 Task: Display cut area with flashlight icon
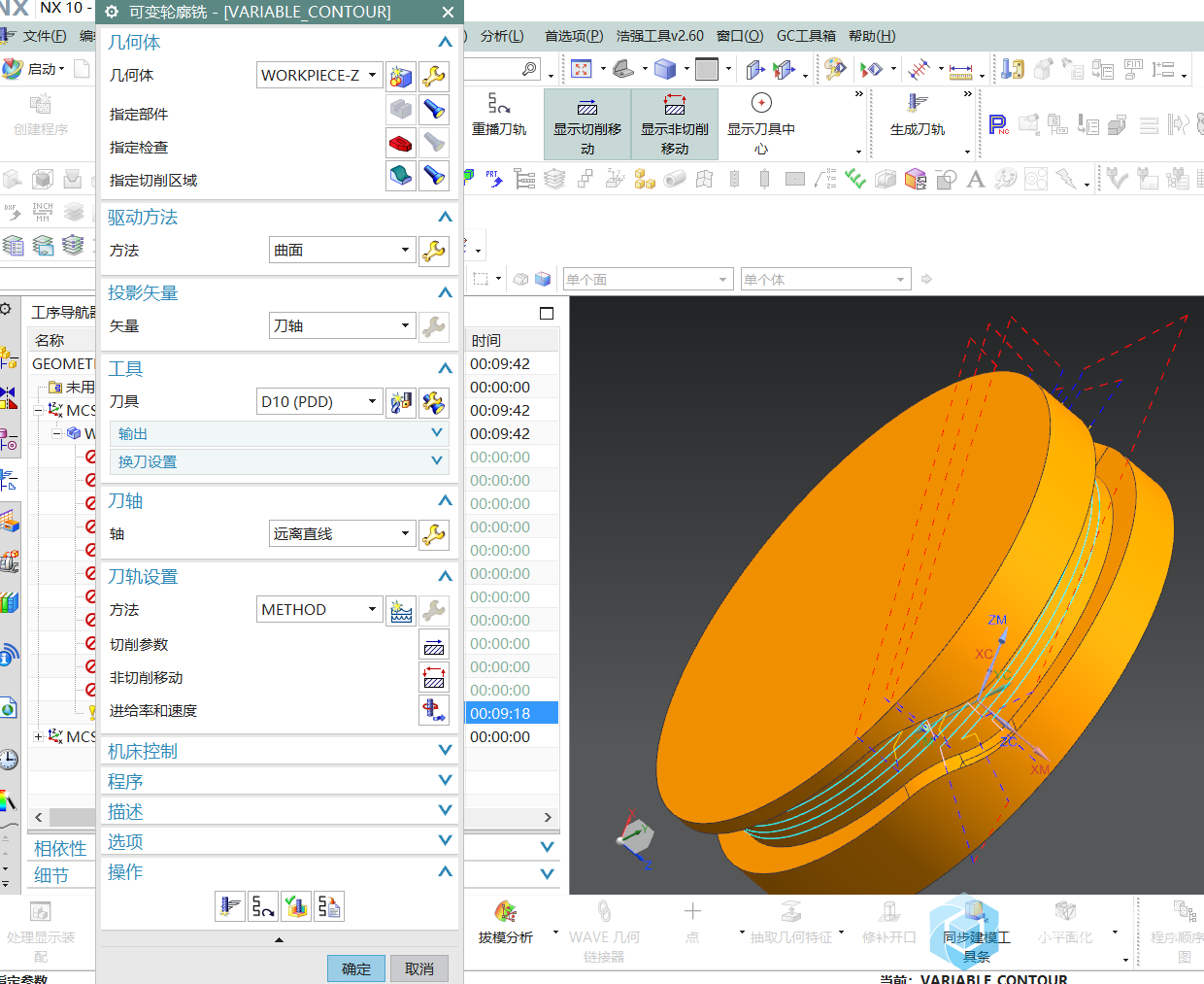[x=434, y=175]
